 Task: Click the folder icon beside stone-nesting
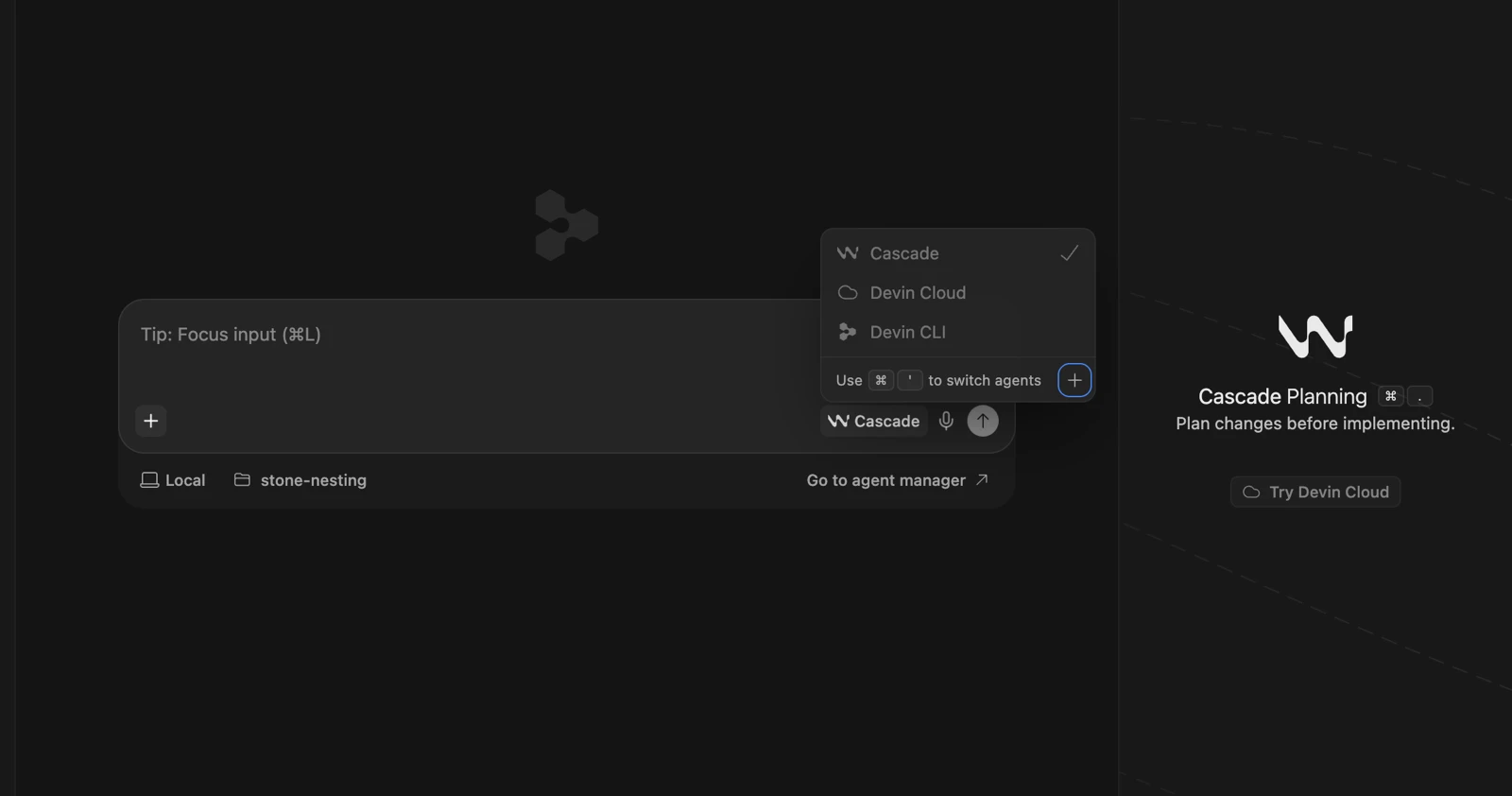[242, 480]
